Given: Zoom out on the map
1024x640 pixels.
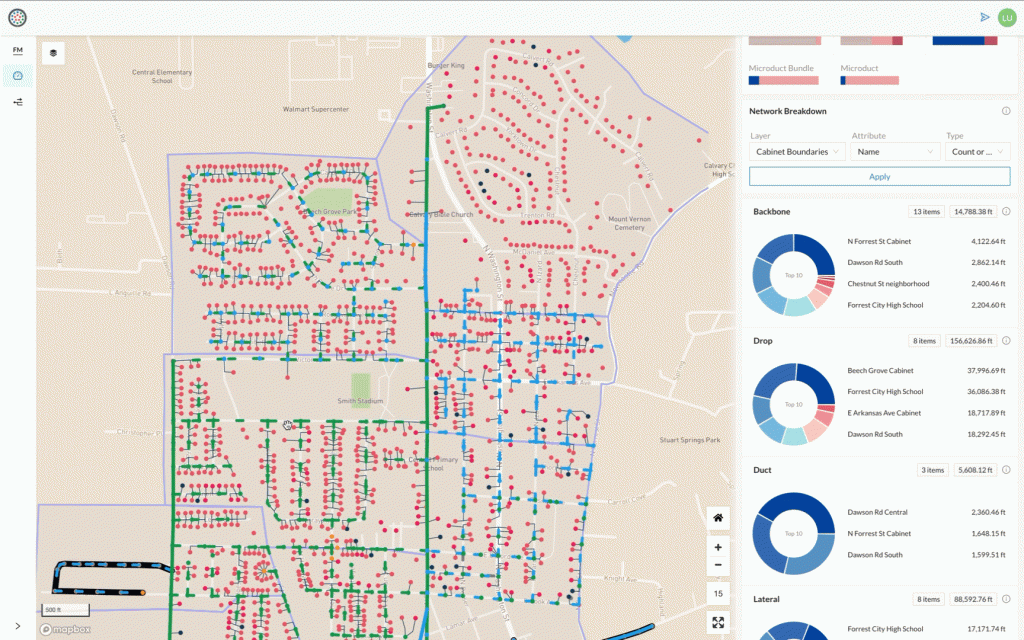Looking at the screenshot, I should (x=718, y=565).
